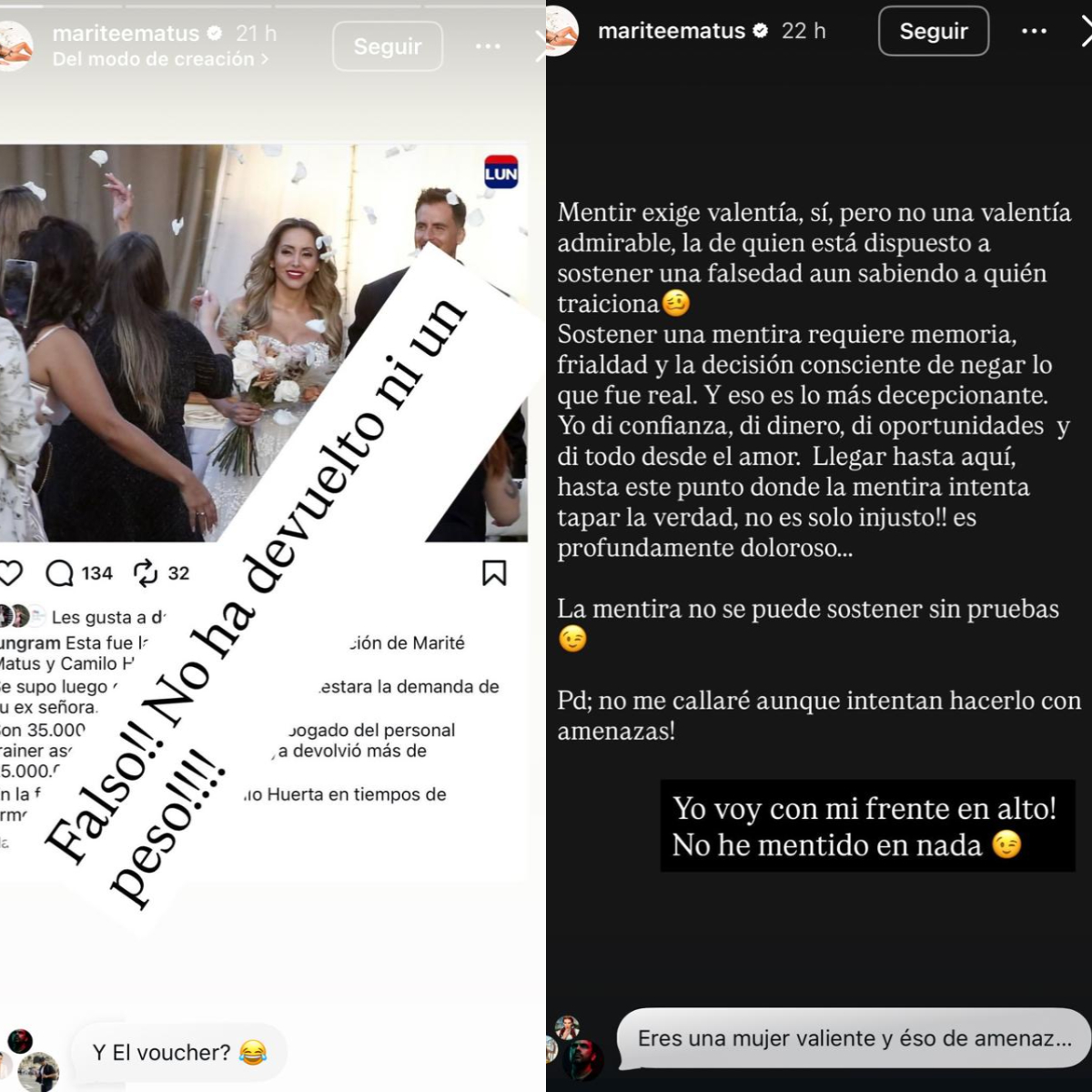
Task: Click verified badge beside left mariteematus name
Action: pyautogui.click(x=215, y=34)
